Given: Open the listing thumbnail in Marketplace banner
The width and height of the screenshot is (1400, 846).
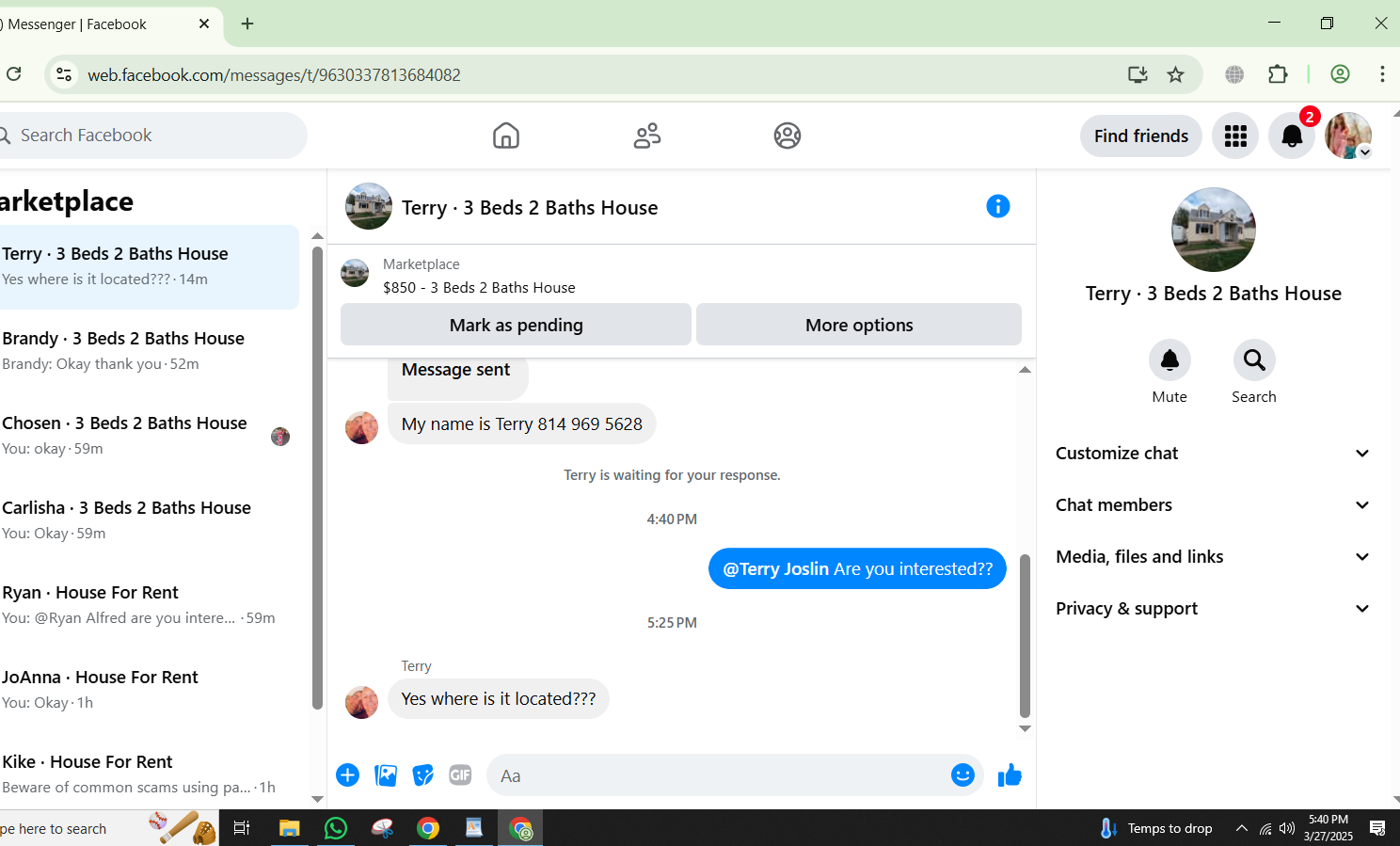Looking at the screenshot, I should (x=355, y=274).
